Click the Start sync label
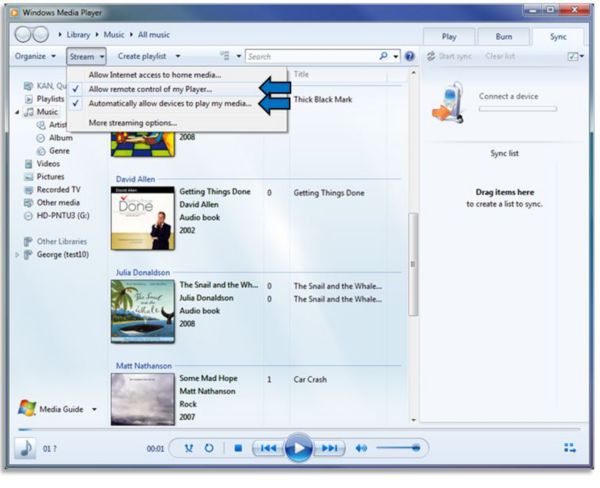 click(x=455, y=56)
